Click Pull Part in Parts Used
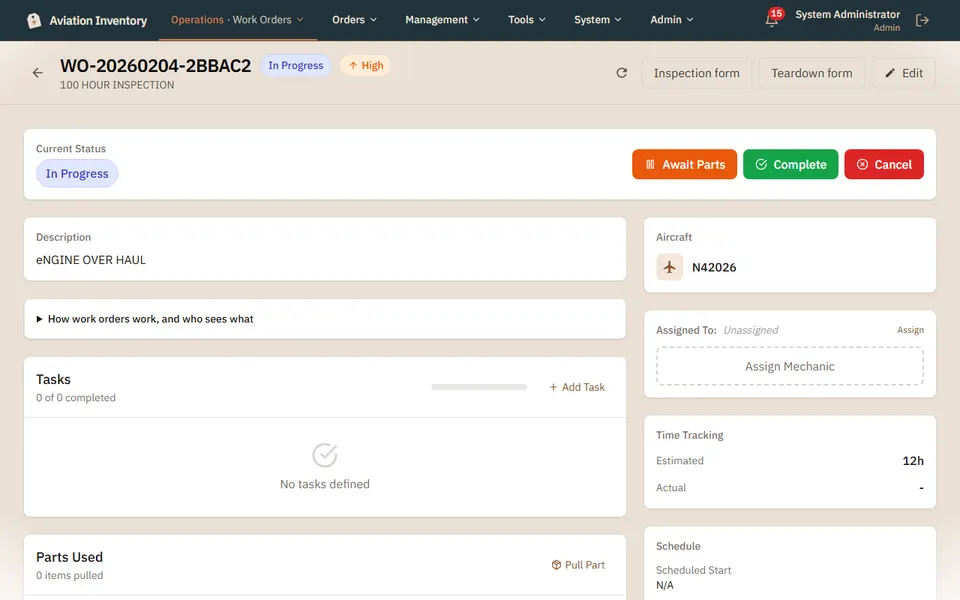Viewport: 960px width, 600px height. (578, 564)
